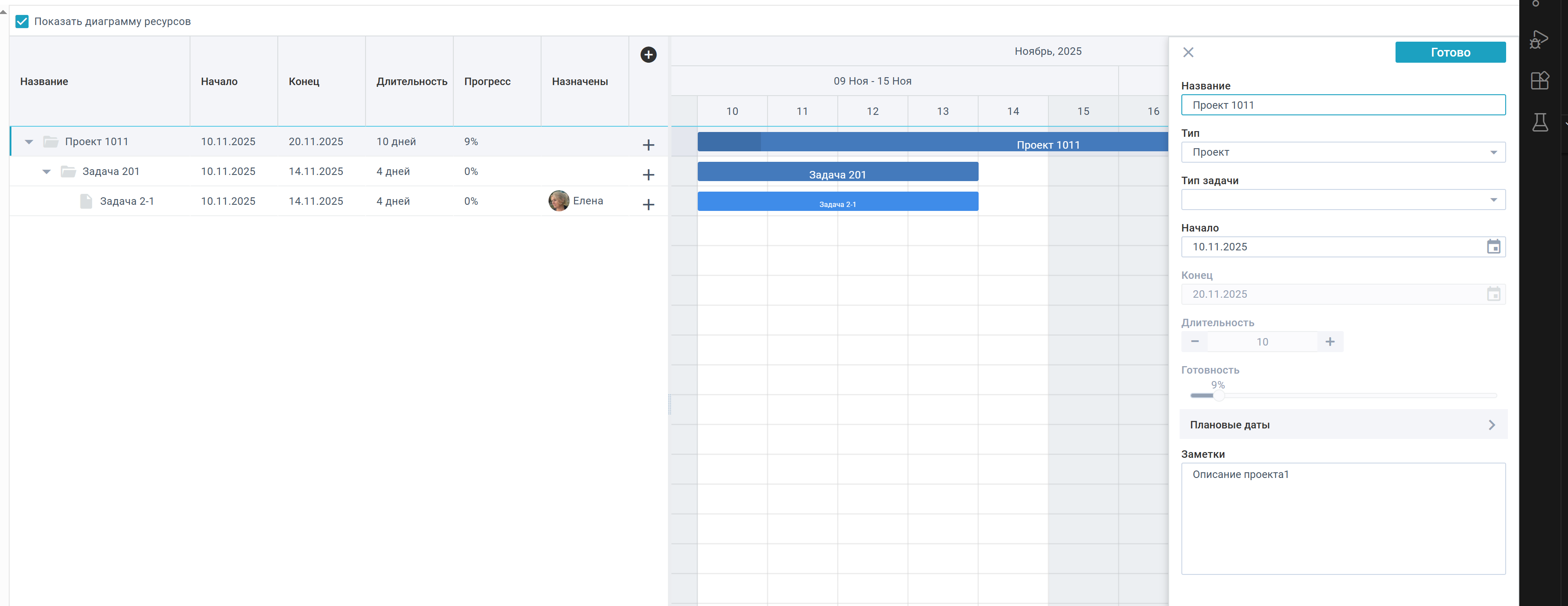
Task: Uncheck Показать диаграмму ресурсов checkbox
Action: (x=22, y=21)
